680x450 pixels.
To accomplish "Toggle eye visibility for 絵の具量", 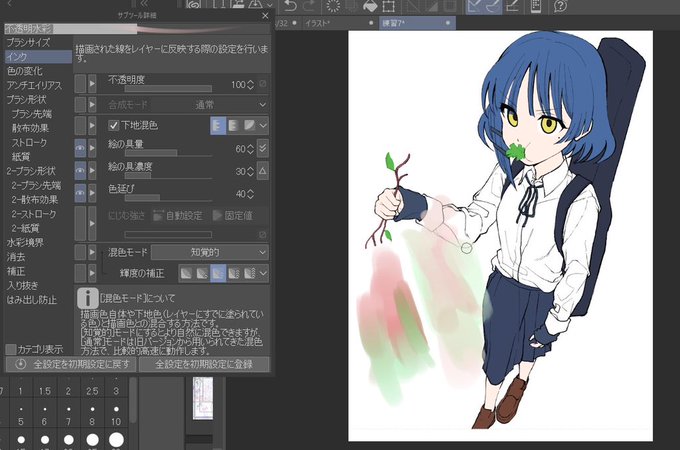I will click(x=80, y=148).
